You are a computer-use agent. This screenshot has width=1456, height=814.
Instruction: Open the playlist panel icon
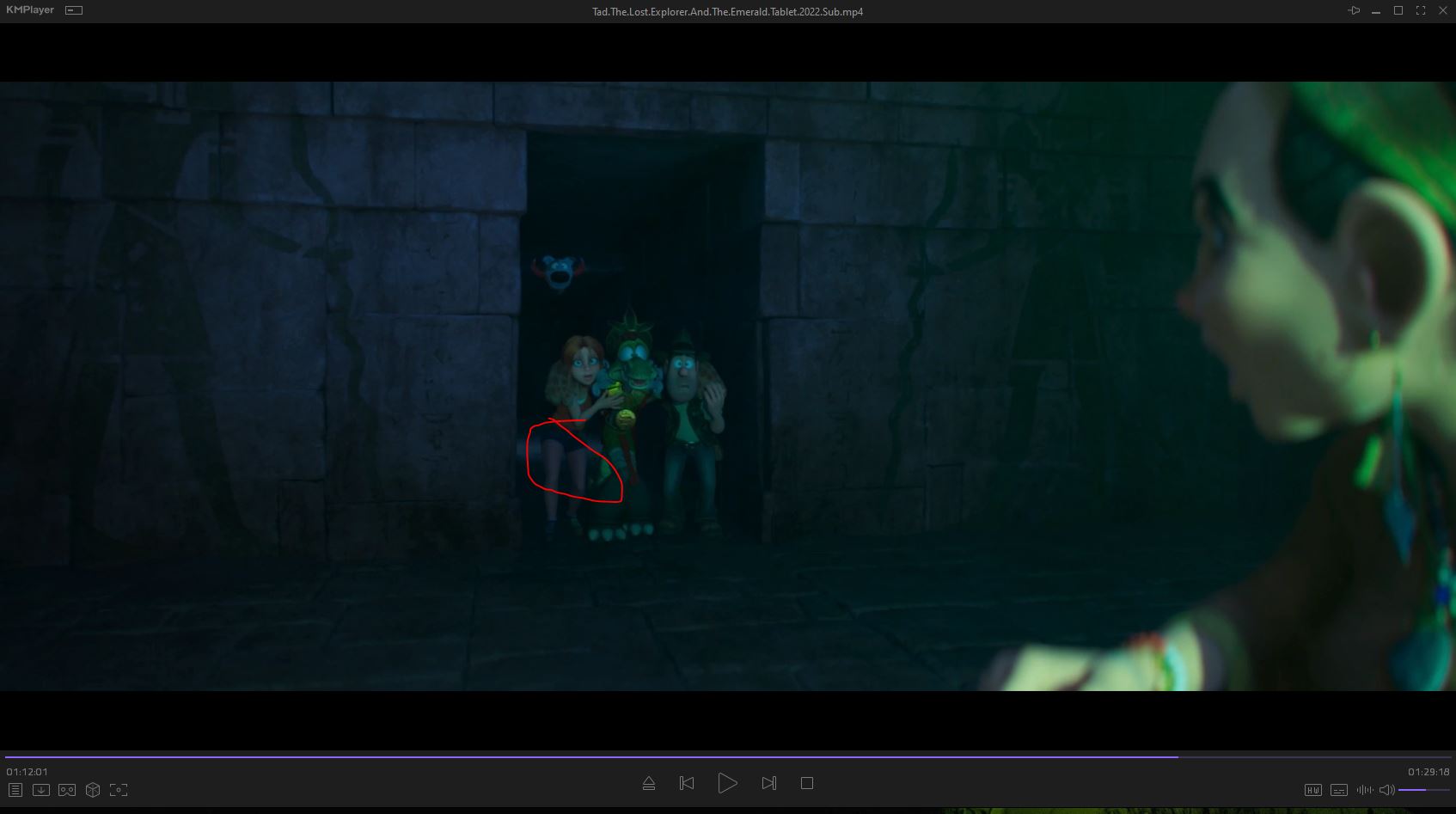[x=15, y=789]
